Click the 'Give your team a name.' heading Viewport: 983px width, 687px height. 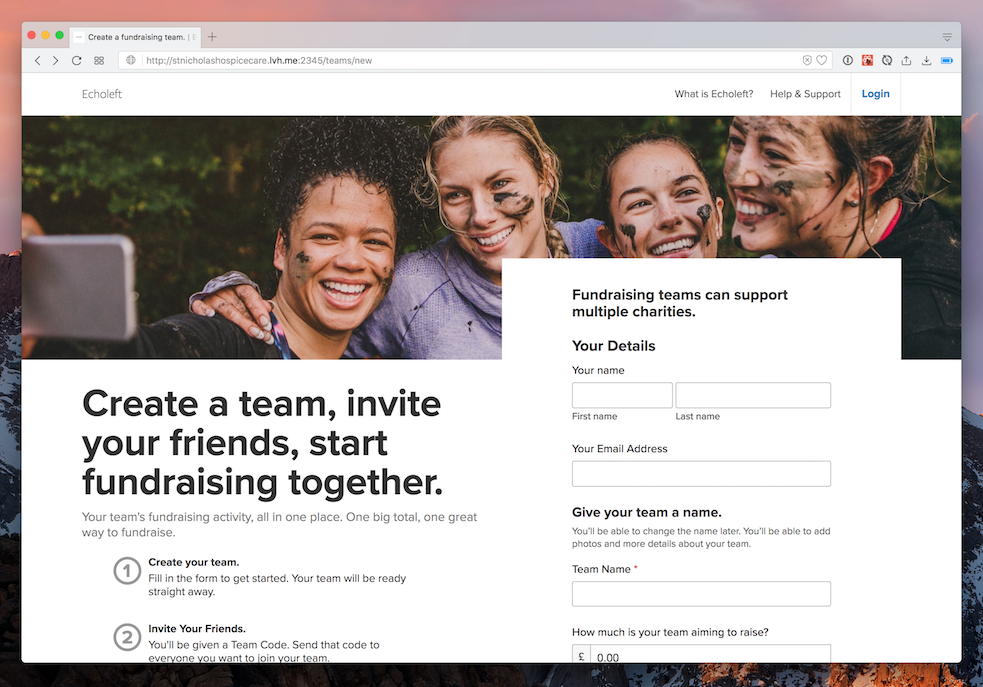[x=646, y=512]
